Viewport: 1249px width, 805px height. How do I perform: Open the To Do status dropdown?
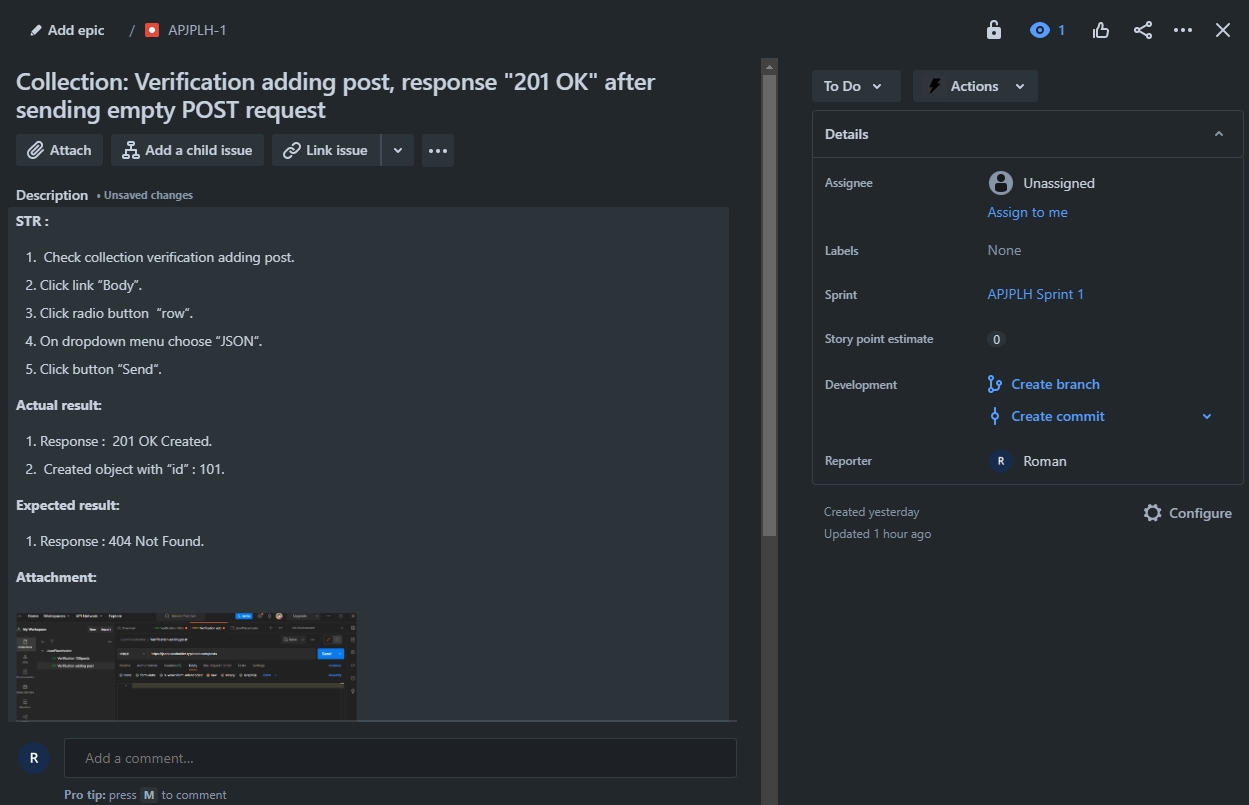[x=855, y=86]
